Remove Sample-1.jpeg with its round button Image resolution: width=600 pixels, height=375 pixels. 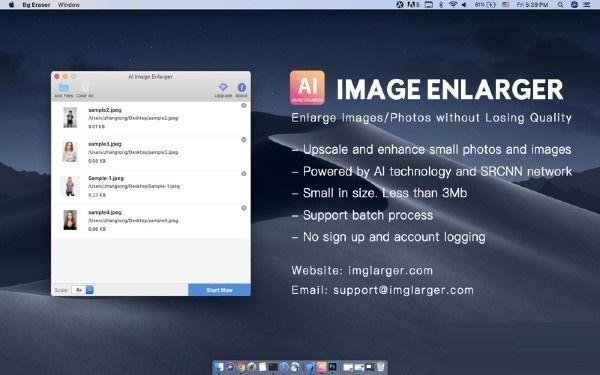(244, 174)
